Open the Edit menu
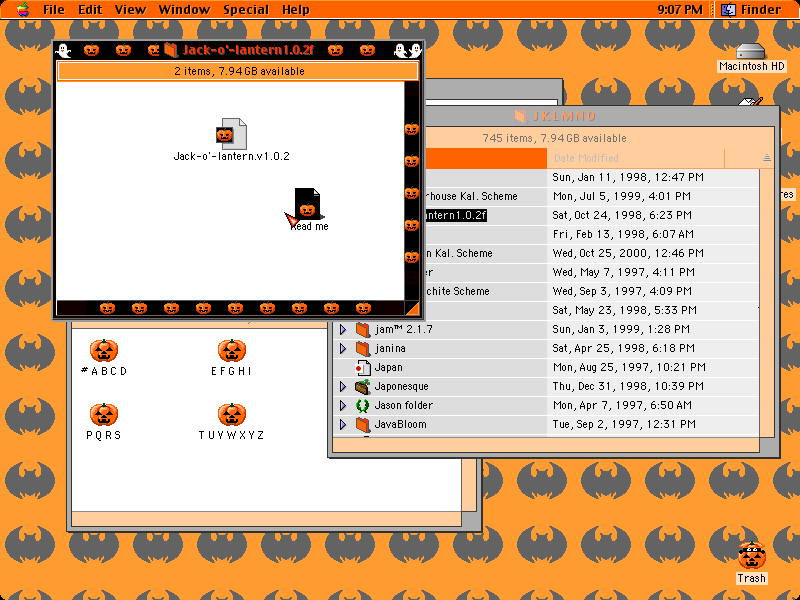The width and height of the screenshot is (800, 600). tap(90, 10)
